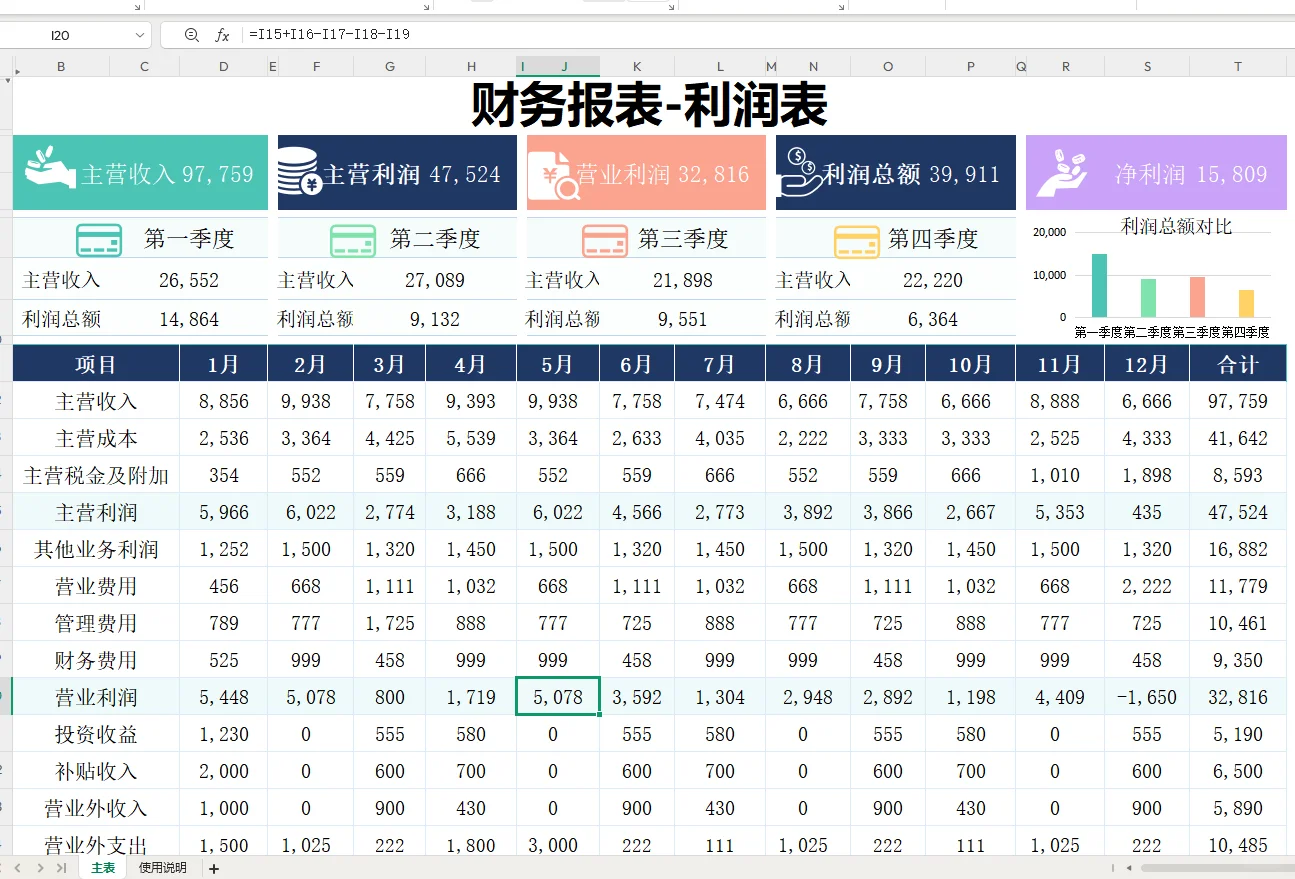Click the 2,000 cell in 补贴收入 row
The width and height of the screenshot is (1295, 879).
pyautogui.click(x=224, y=771)
